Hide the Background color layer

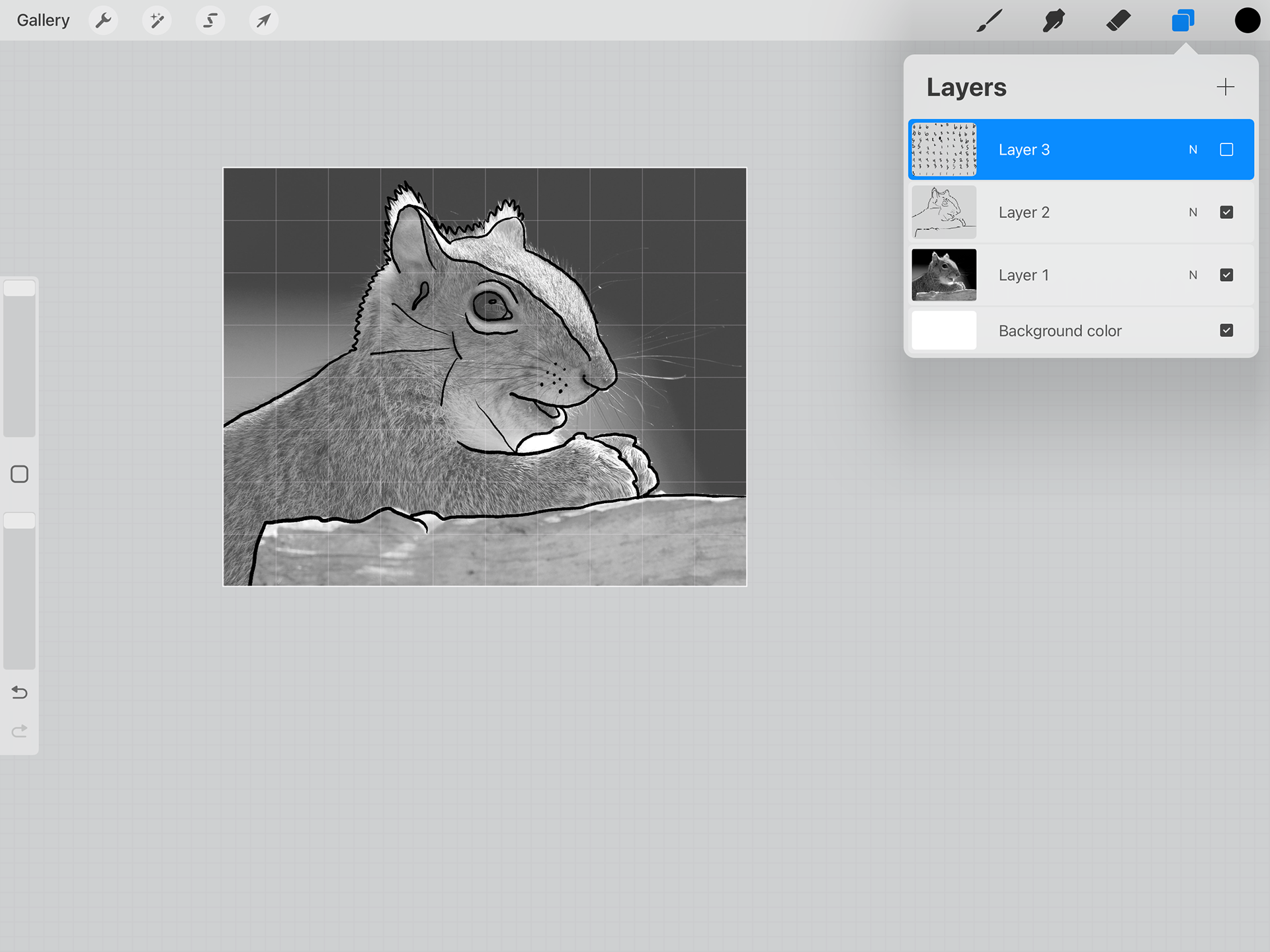click(1226, 331)
